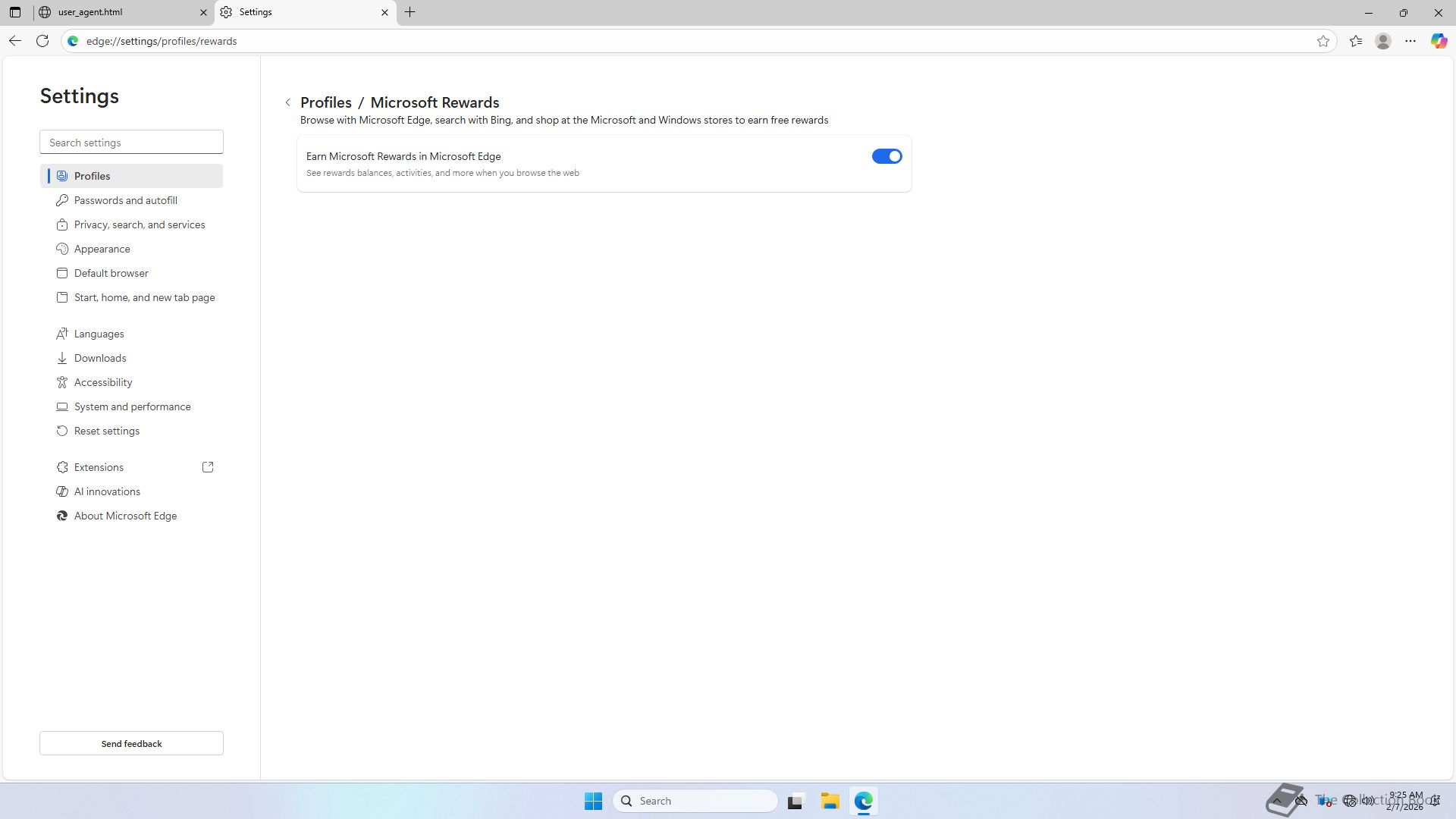Click back chevron beside Profiles heading
This screenshot has height=819, width=1456.
coord(288,102)
